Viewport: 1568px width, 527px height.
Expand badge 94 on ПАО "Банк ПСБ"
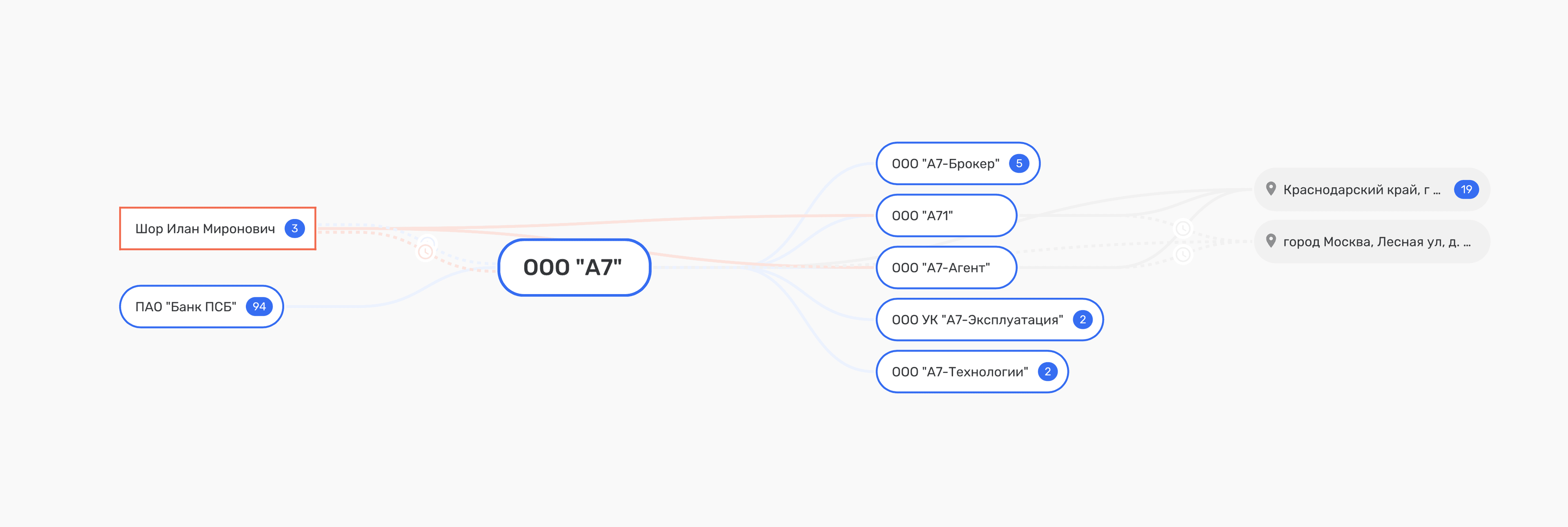click(259, 306)
